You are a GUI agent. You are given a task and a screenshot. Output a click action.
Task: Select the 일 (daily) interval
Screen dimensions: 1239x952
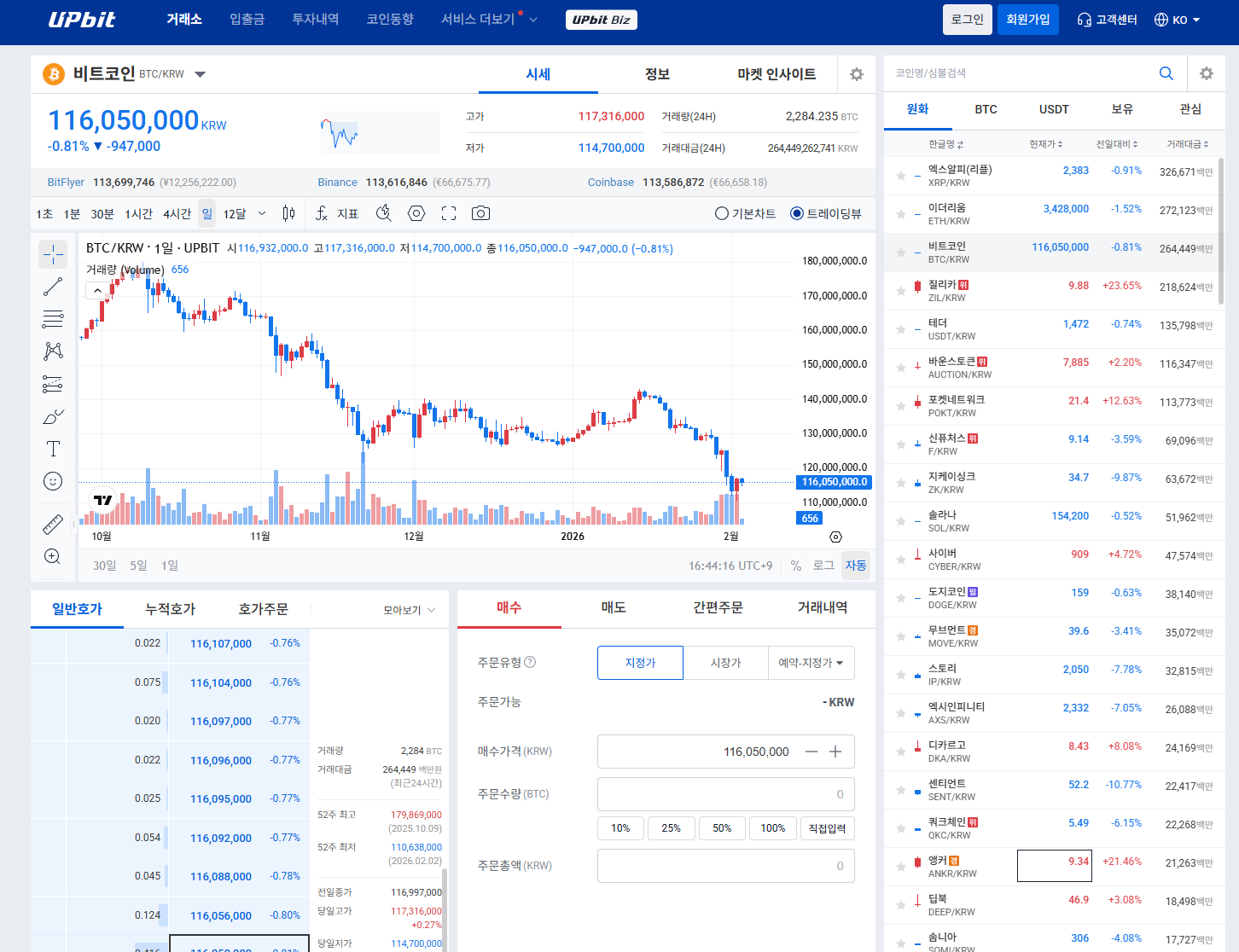pos(206,213)
